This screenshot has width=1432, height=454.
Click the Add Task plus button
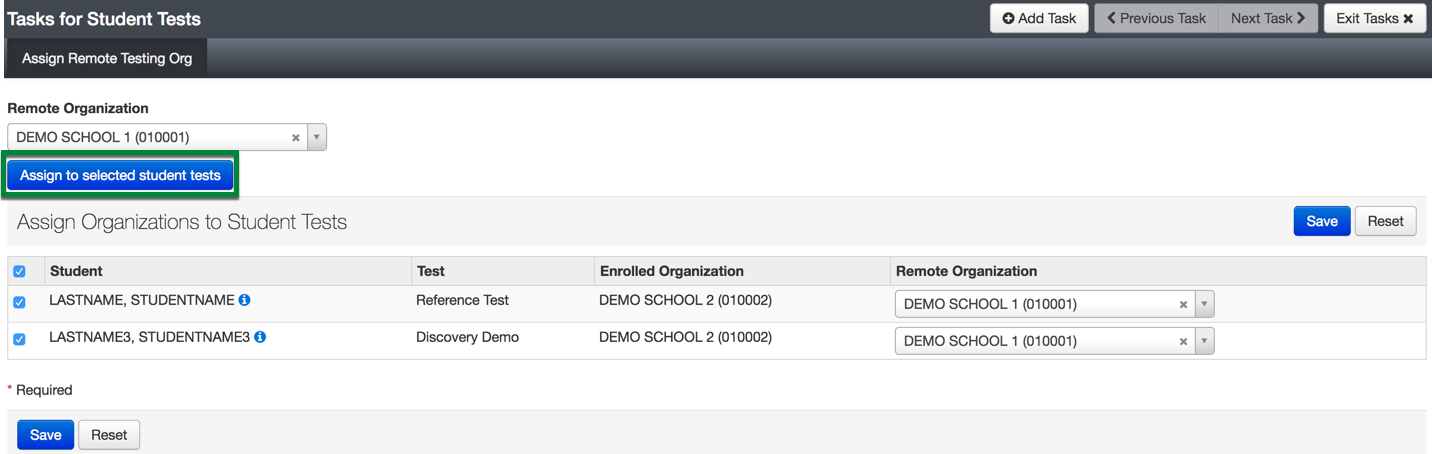(1039, 18)
